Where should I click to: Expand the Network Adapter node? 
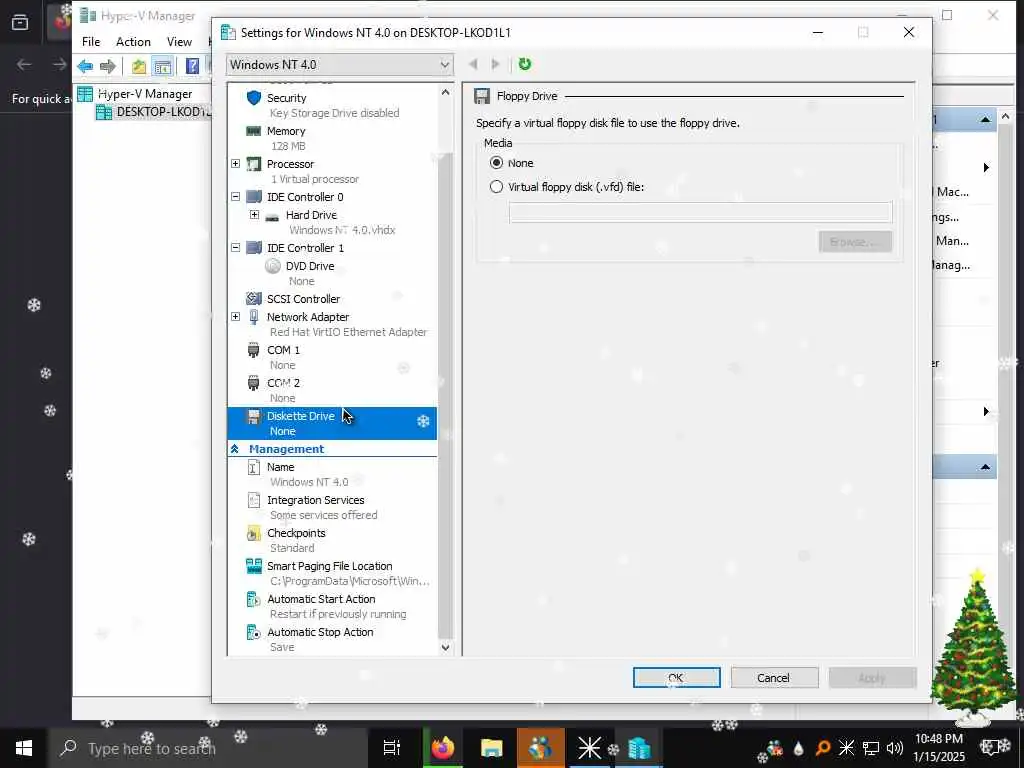pos(236,317)
